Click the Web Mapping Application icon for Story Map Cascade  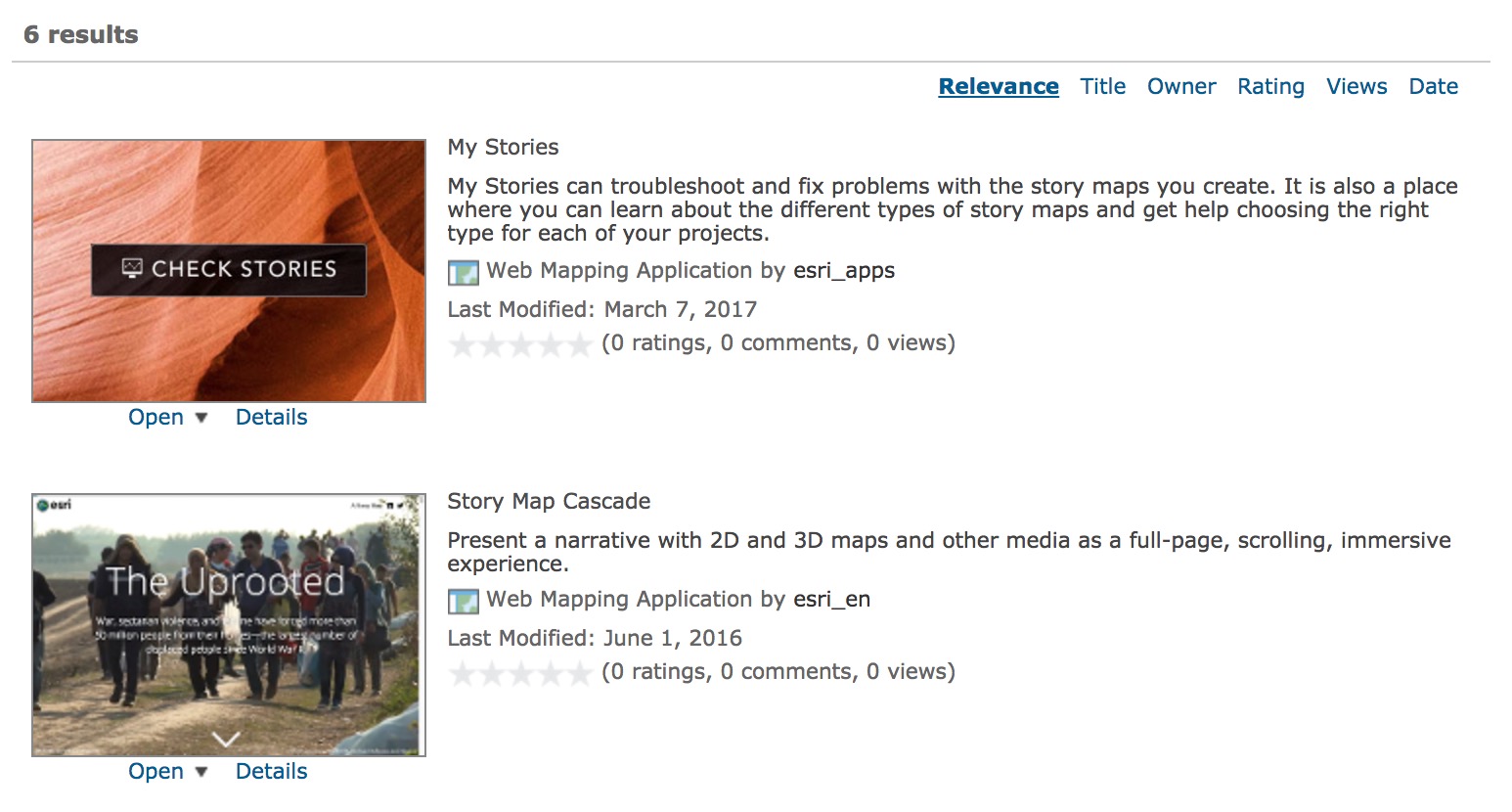[463, 601]
